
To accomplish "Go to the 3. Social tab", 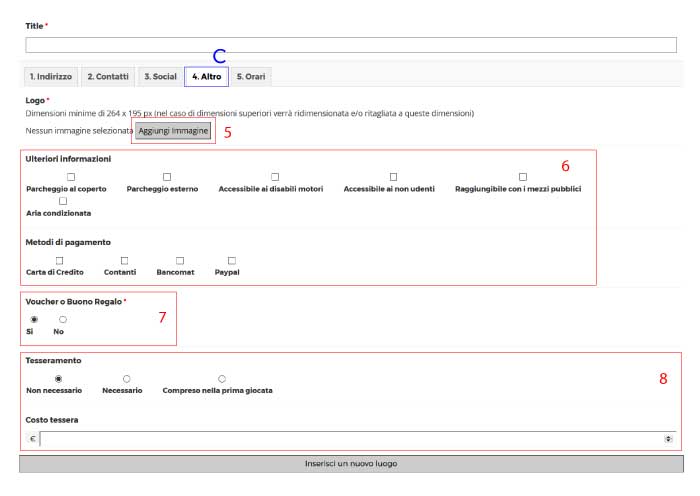I will [x=160, y=77].
